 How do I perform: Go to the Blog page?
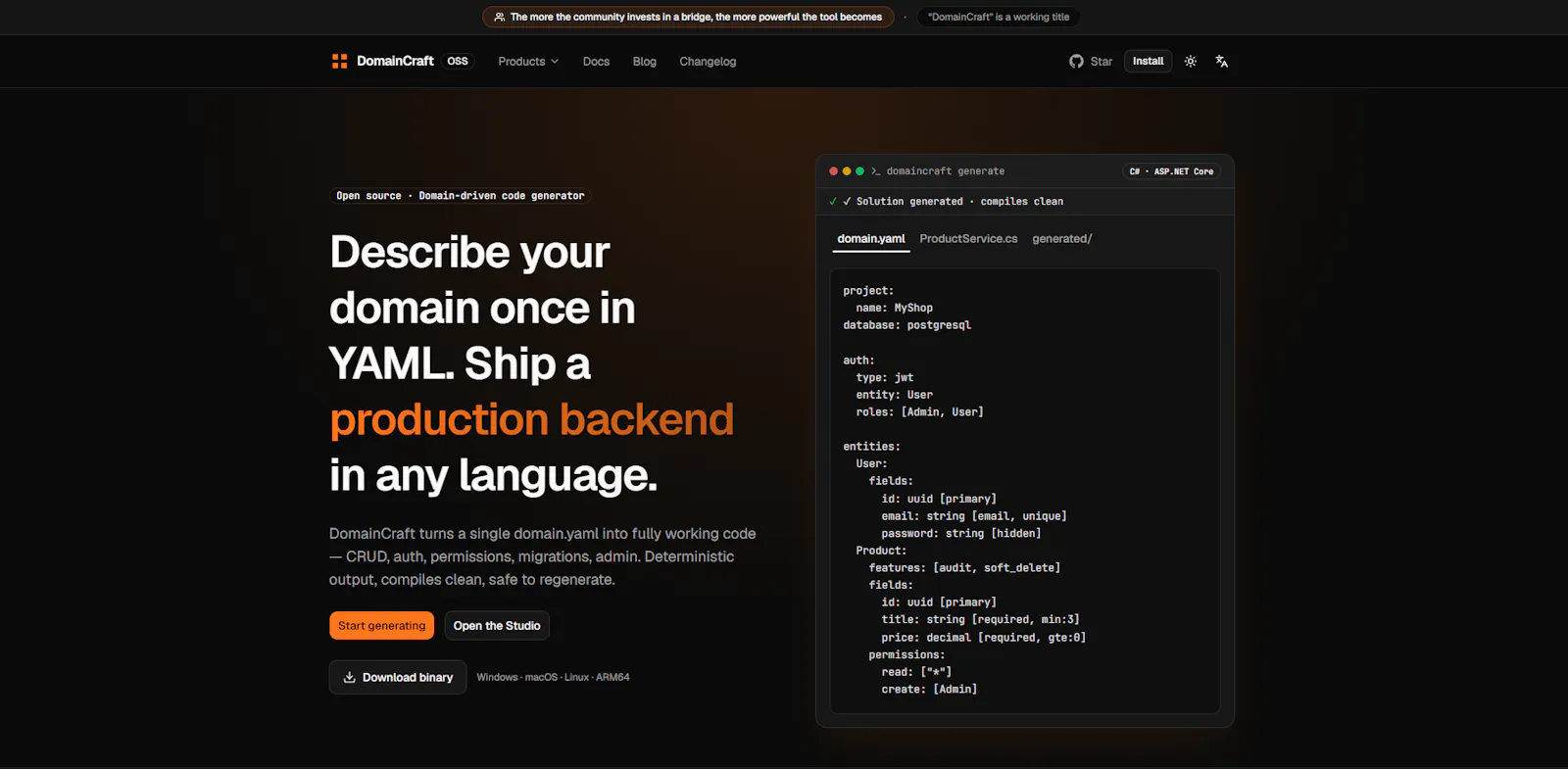coord(644,61)
